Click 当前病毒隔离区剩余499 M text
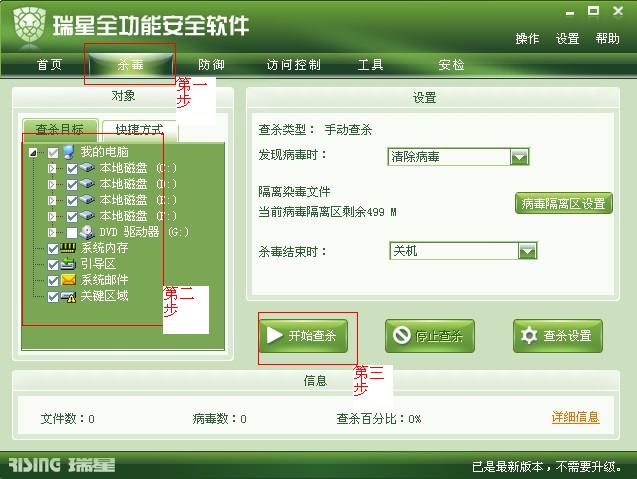 click(327, 212)
